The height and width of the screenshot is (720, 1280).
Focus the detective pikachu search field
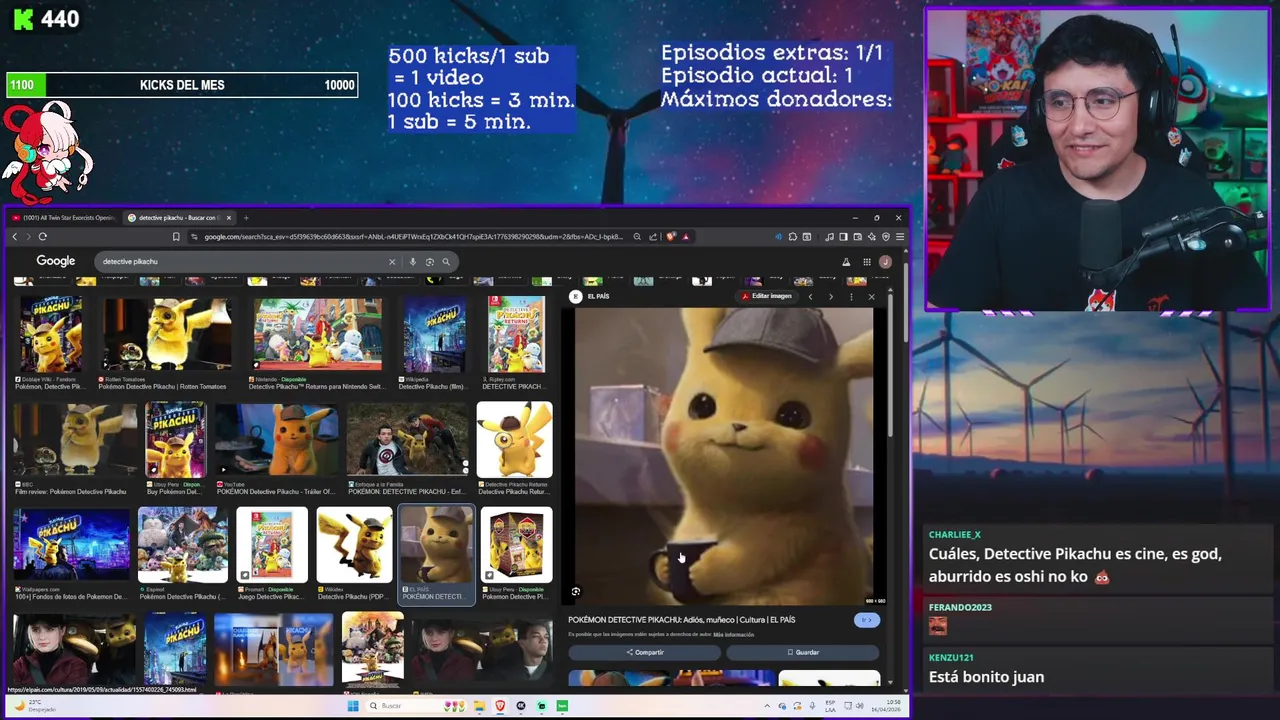[x=240, y=262]
